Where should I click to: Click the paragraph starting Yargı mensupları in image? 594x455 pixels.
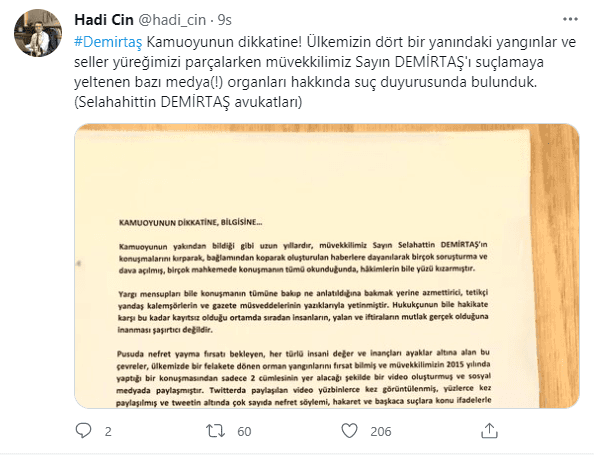[x=303, y=311]
